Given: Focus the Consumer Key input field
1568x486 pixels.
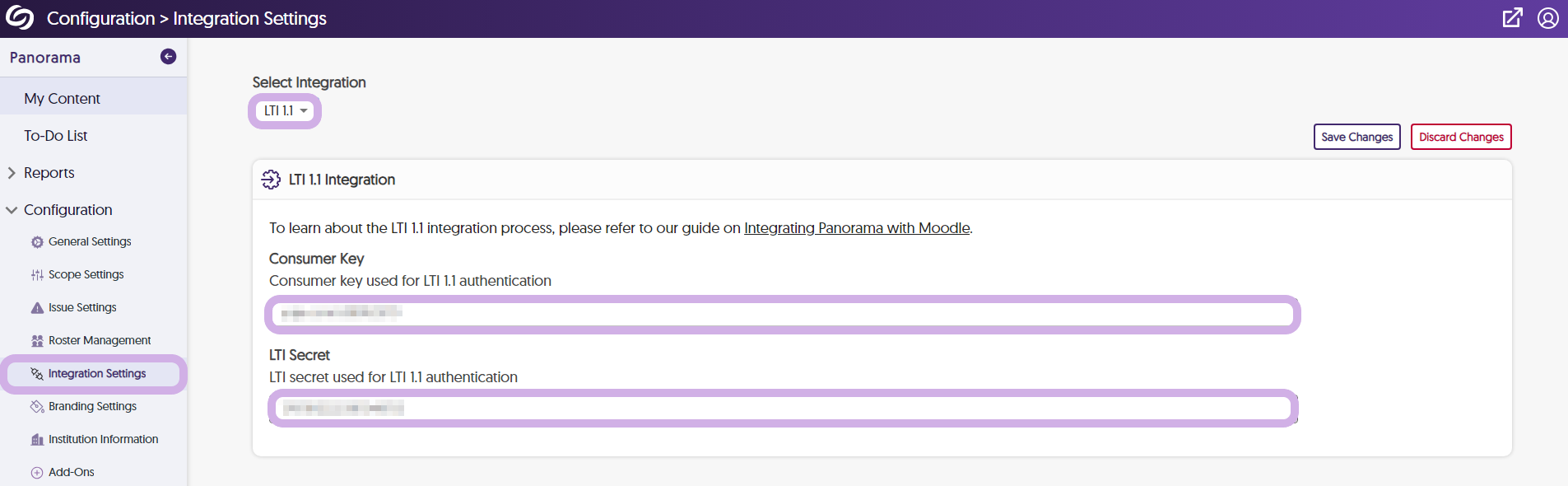Looking at the screenshot, I should pos(782,314).
